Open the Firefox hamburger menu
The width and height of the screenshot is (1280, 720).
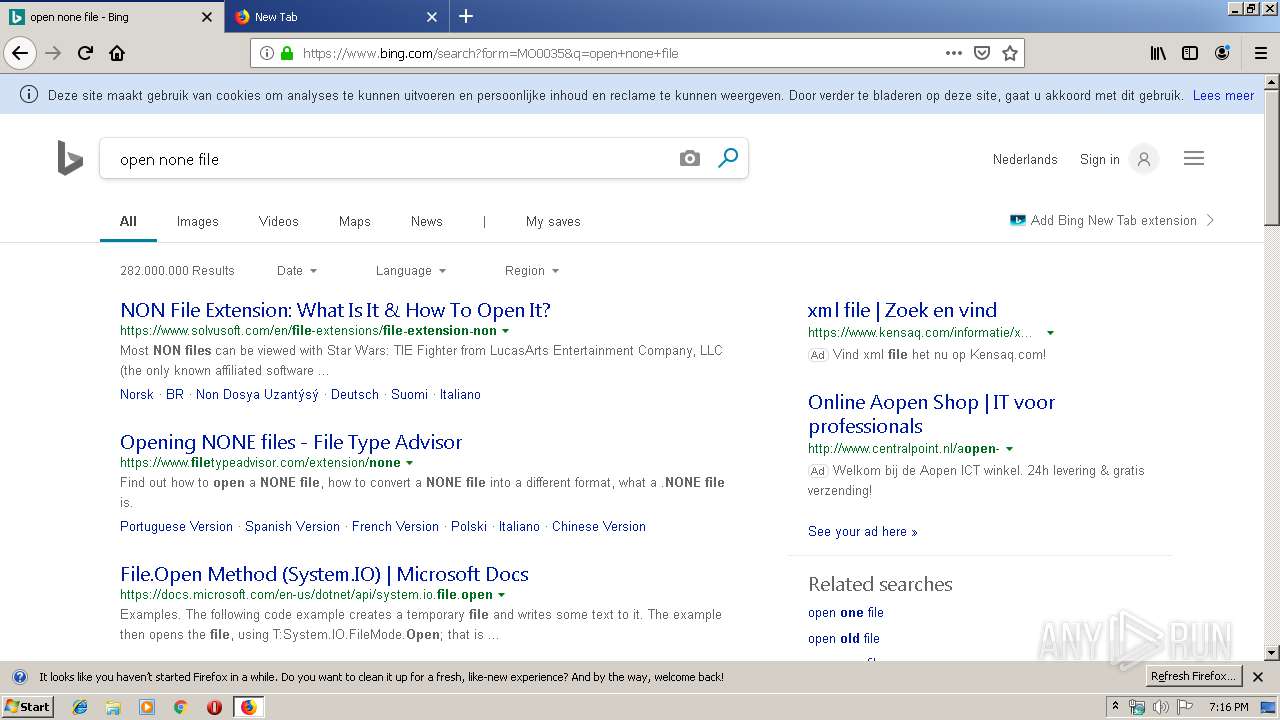(x=1260, y=53)
